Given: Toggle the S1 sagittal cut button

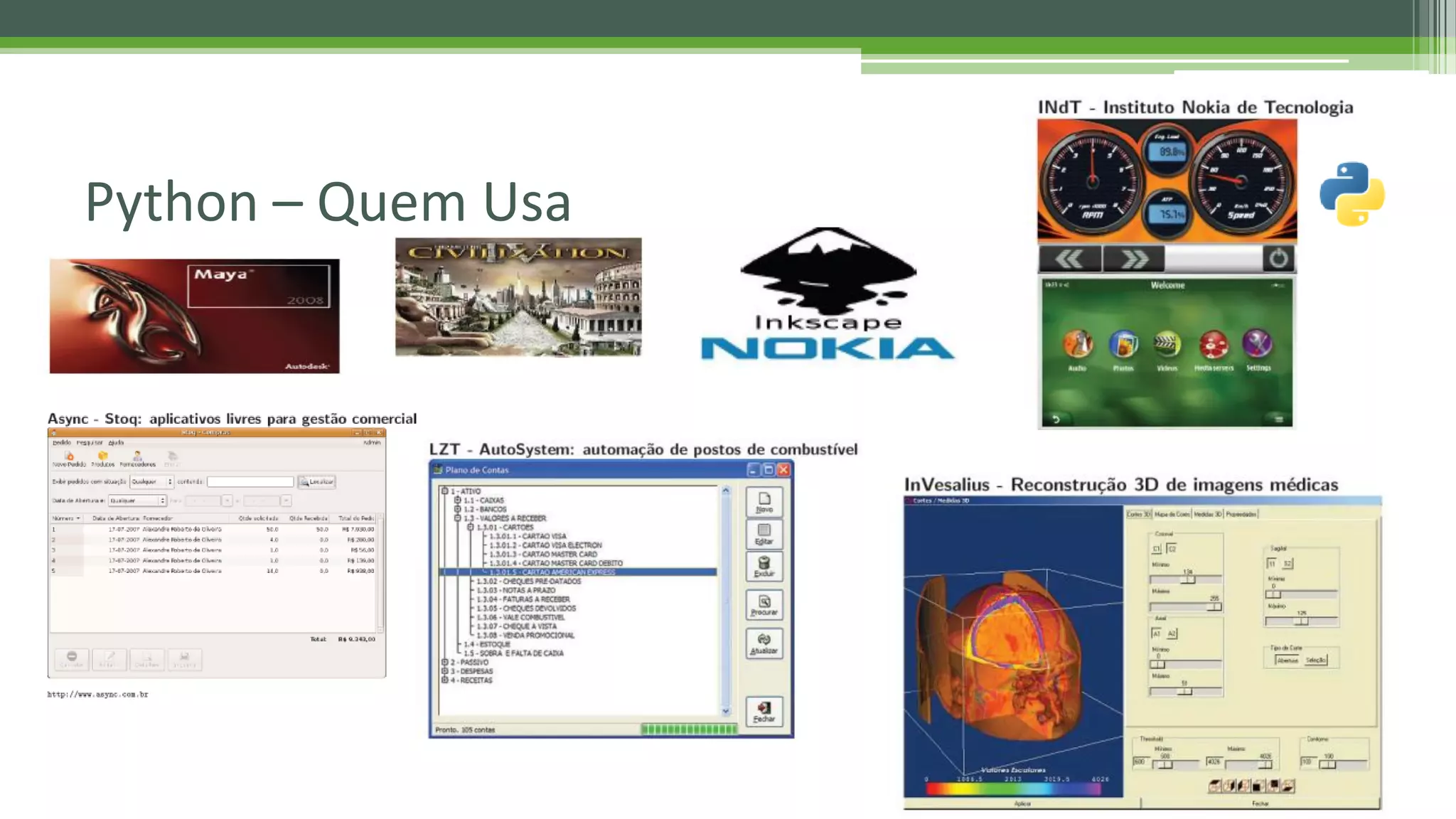Looking at the screenshot, I should pos(1273,563).
